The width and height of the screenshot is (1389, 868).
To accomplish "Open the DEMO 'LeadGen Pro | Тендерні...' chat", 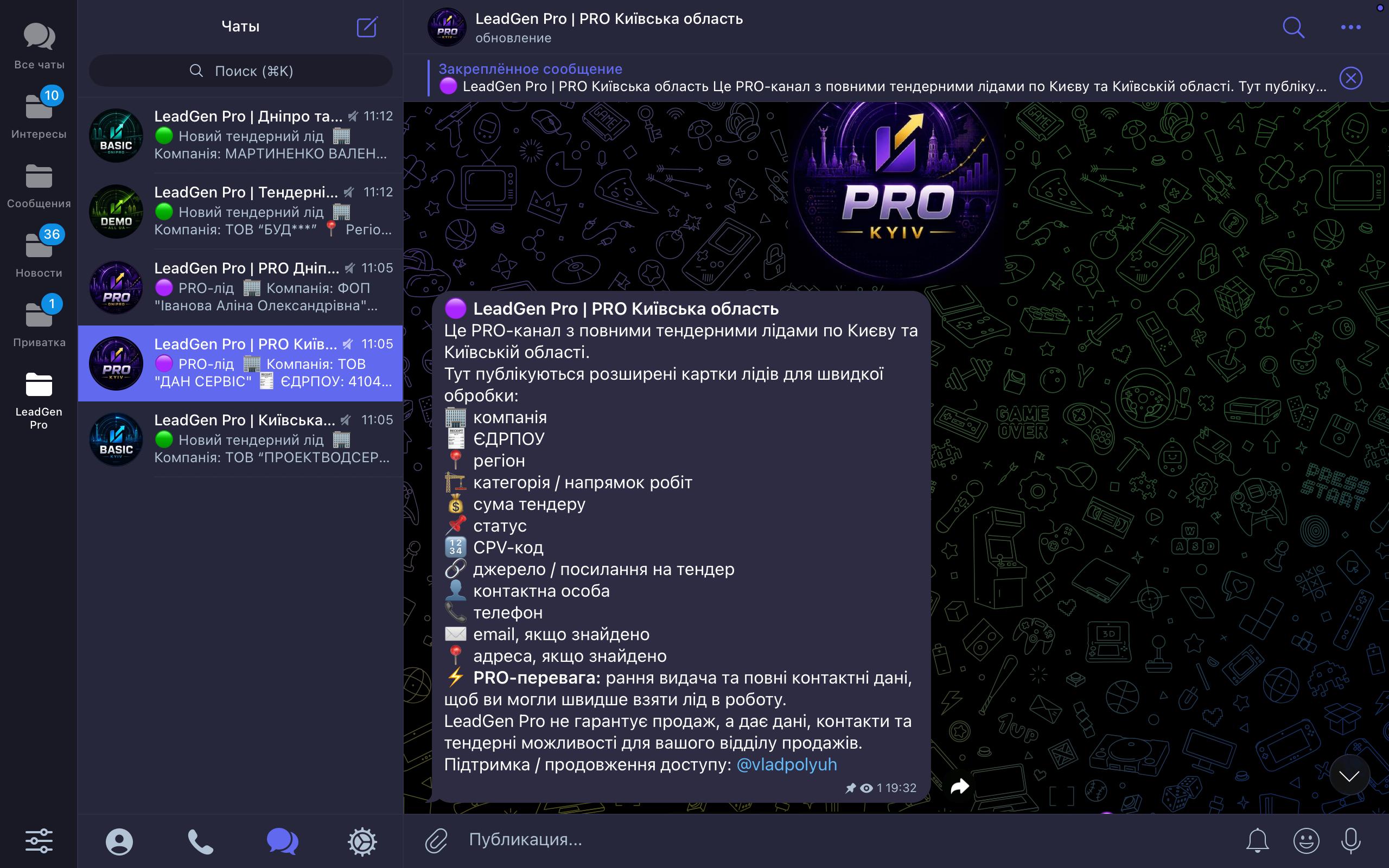I will pos(240,210).
